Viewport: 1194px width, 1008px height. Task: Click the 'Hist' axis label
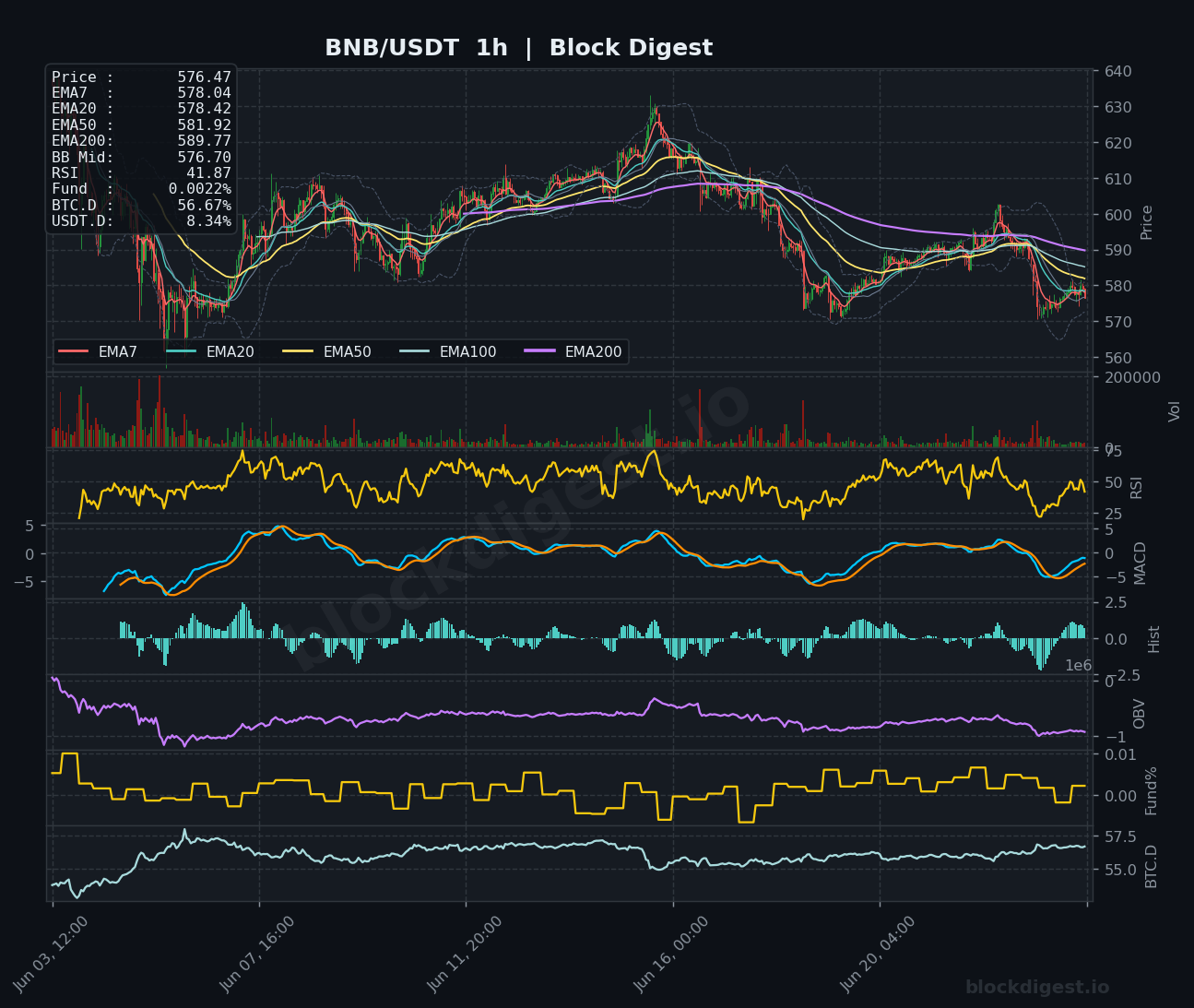(1153, 639)
